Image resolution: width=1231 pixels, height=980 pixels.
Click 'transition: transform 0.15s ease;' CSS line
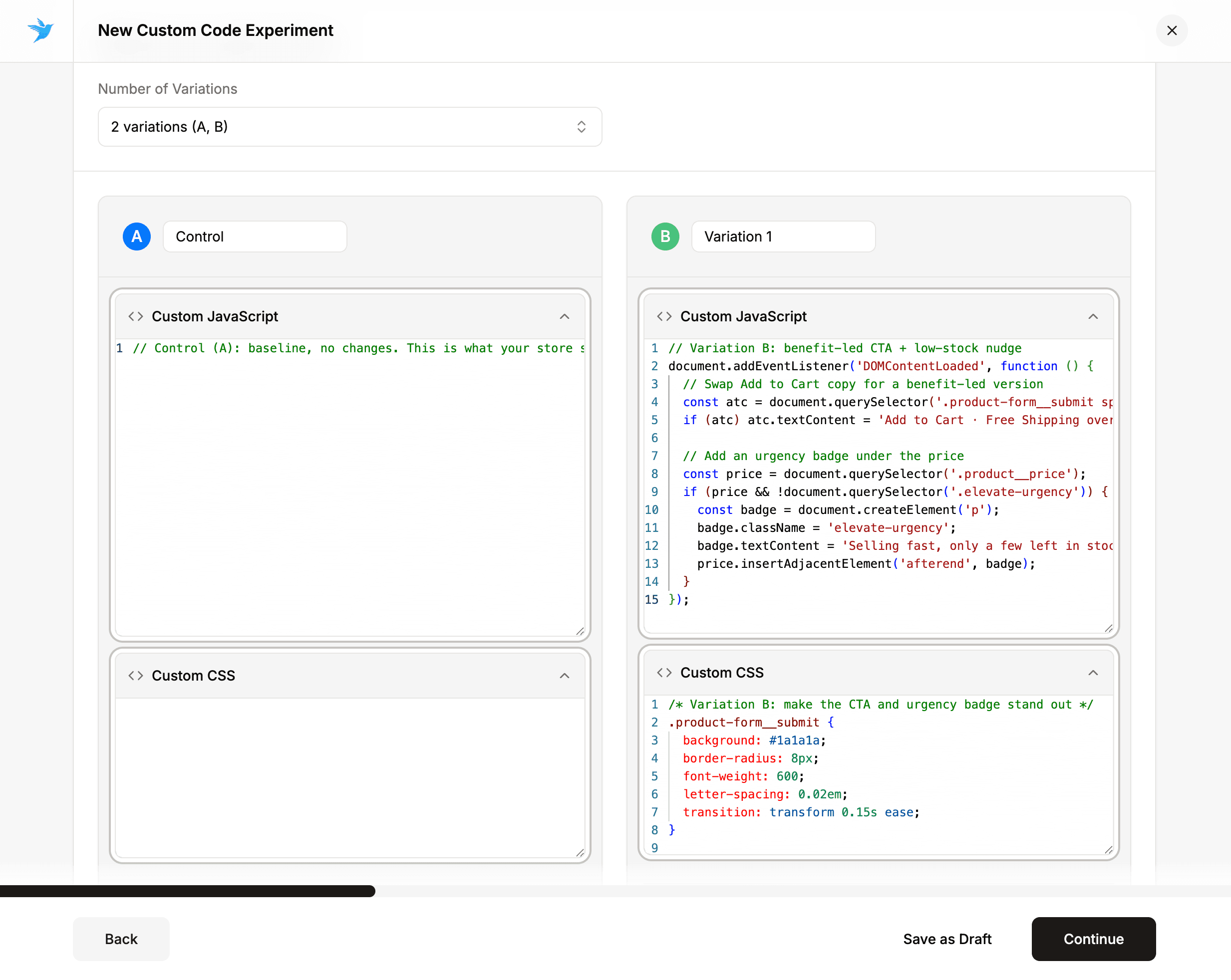click(x=801, y=812)
